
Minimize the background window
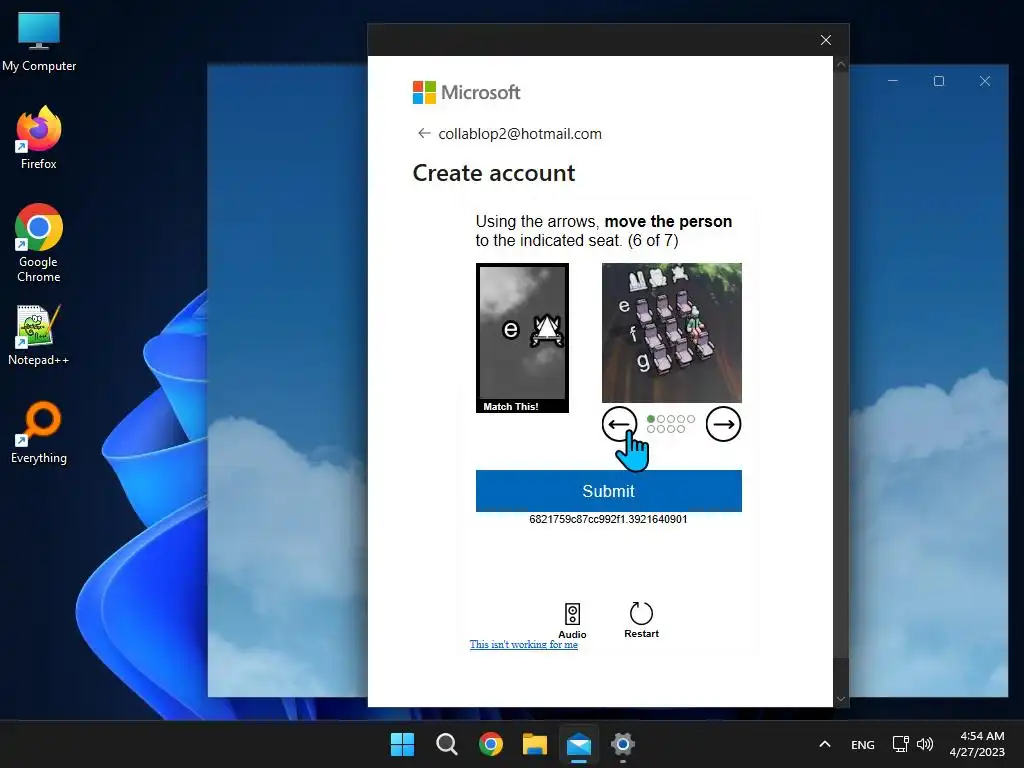click(893, 81)
